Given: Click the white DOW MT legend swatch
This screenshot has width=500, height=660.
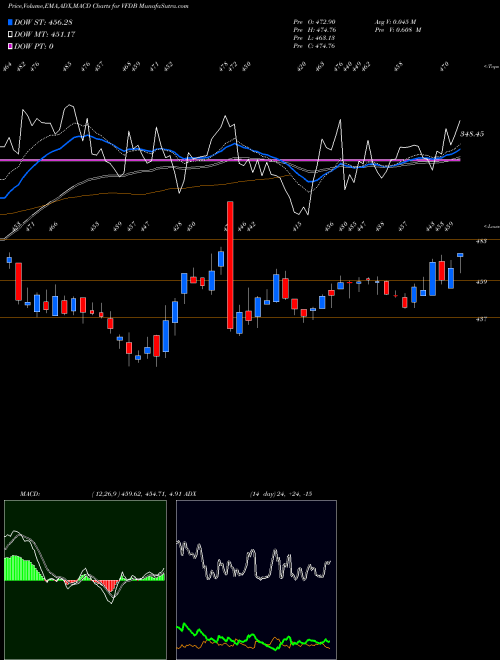Looking at the screenshot, I should (10, 35).
